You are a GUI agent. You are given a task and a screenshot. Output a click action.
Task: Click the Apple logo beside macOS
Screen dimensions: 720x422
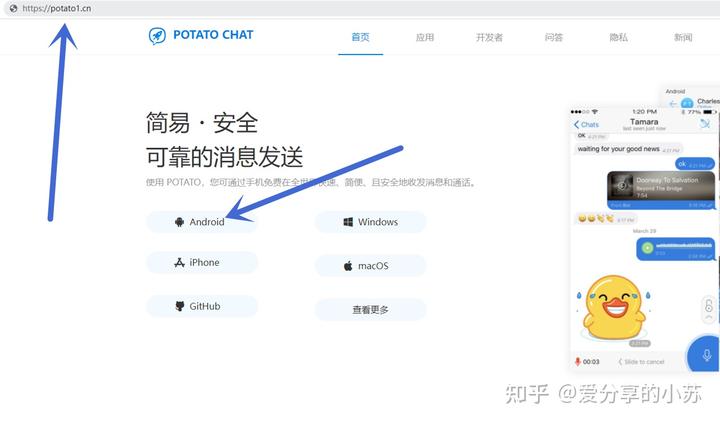pos(348,266)
